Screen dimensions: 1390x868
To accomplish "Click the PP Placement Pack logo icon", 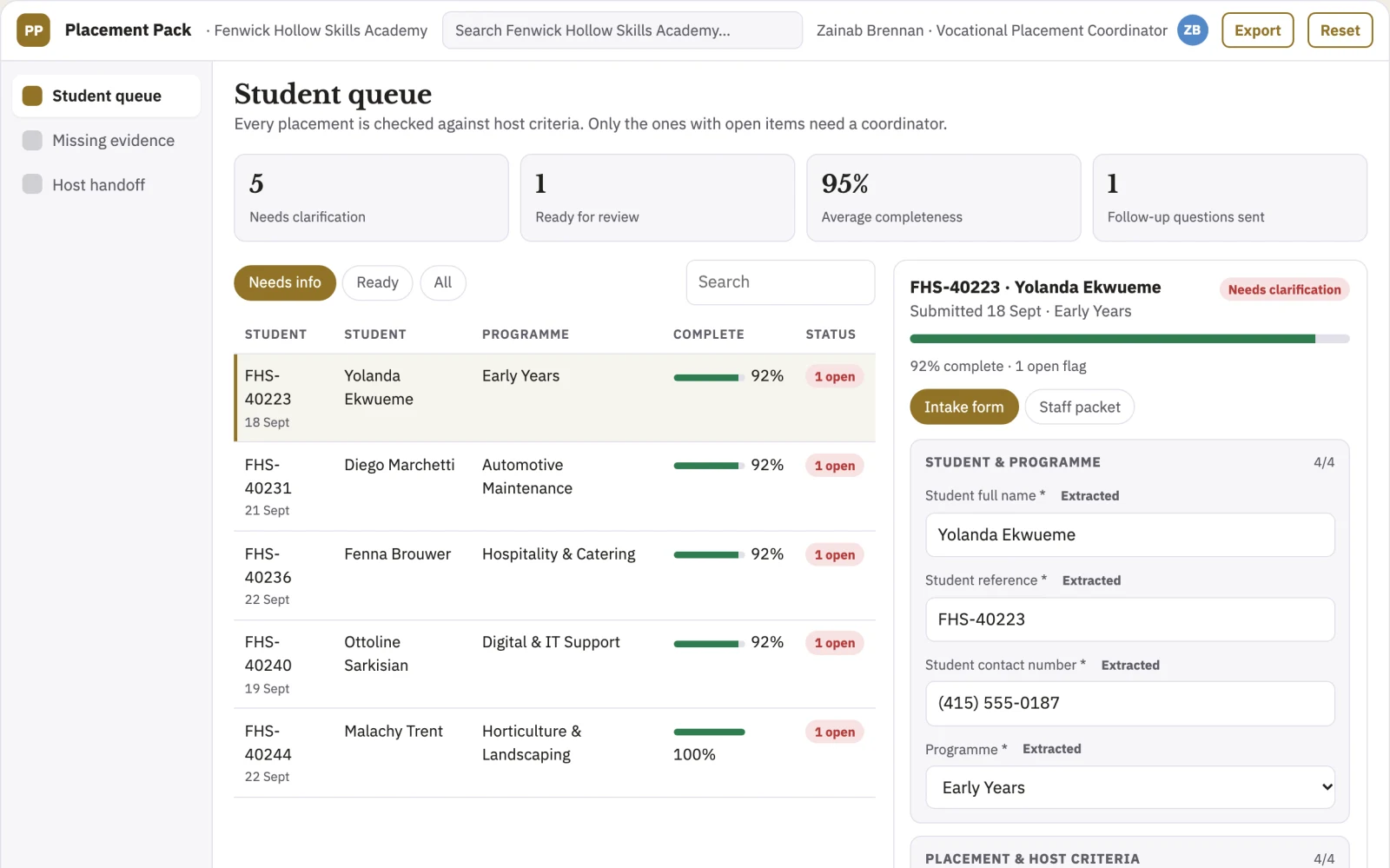I will 33,30.
